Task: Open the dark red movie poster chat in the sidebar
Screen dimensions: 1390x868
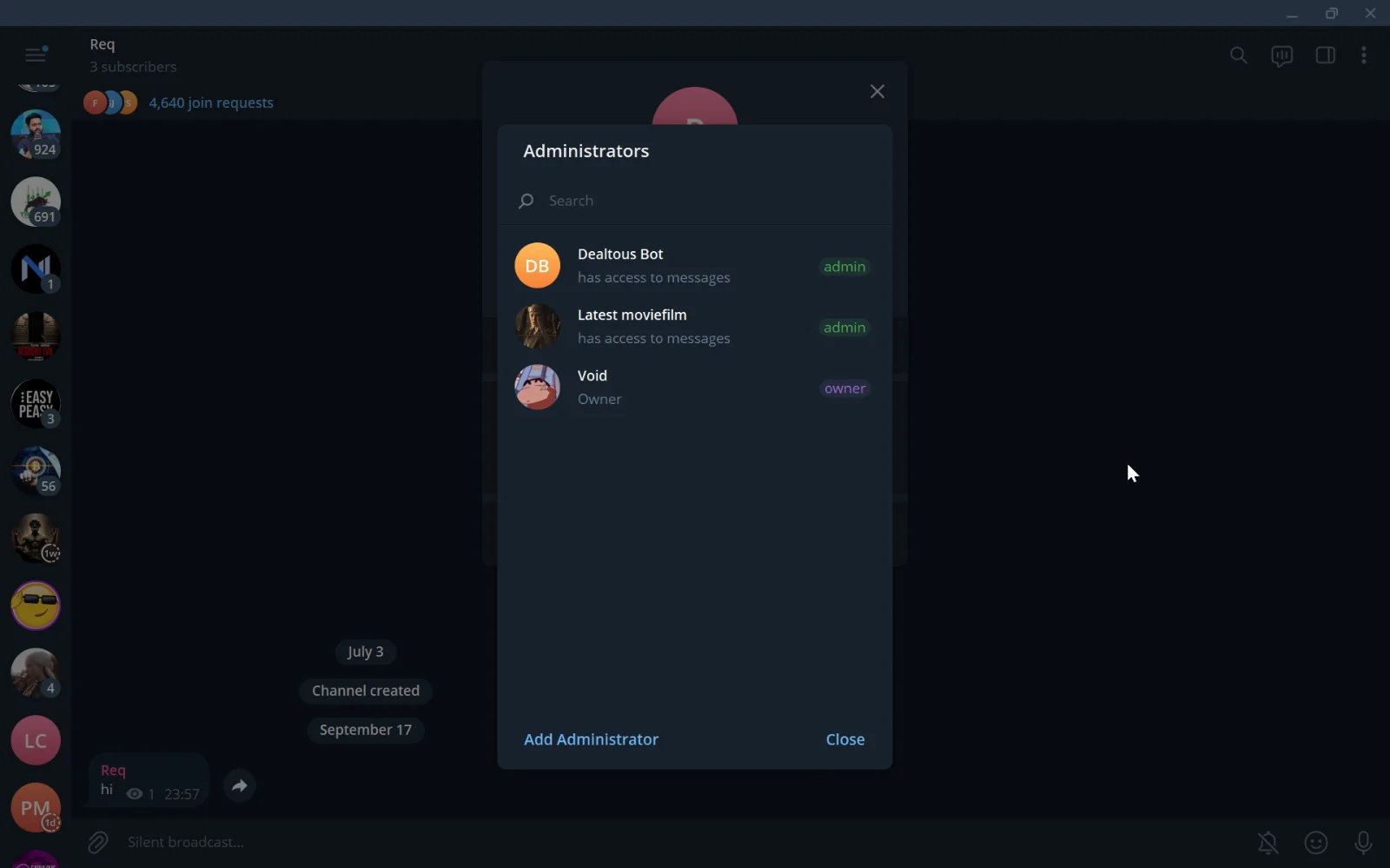Action: 36,336
